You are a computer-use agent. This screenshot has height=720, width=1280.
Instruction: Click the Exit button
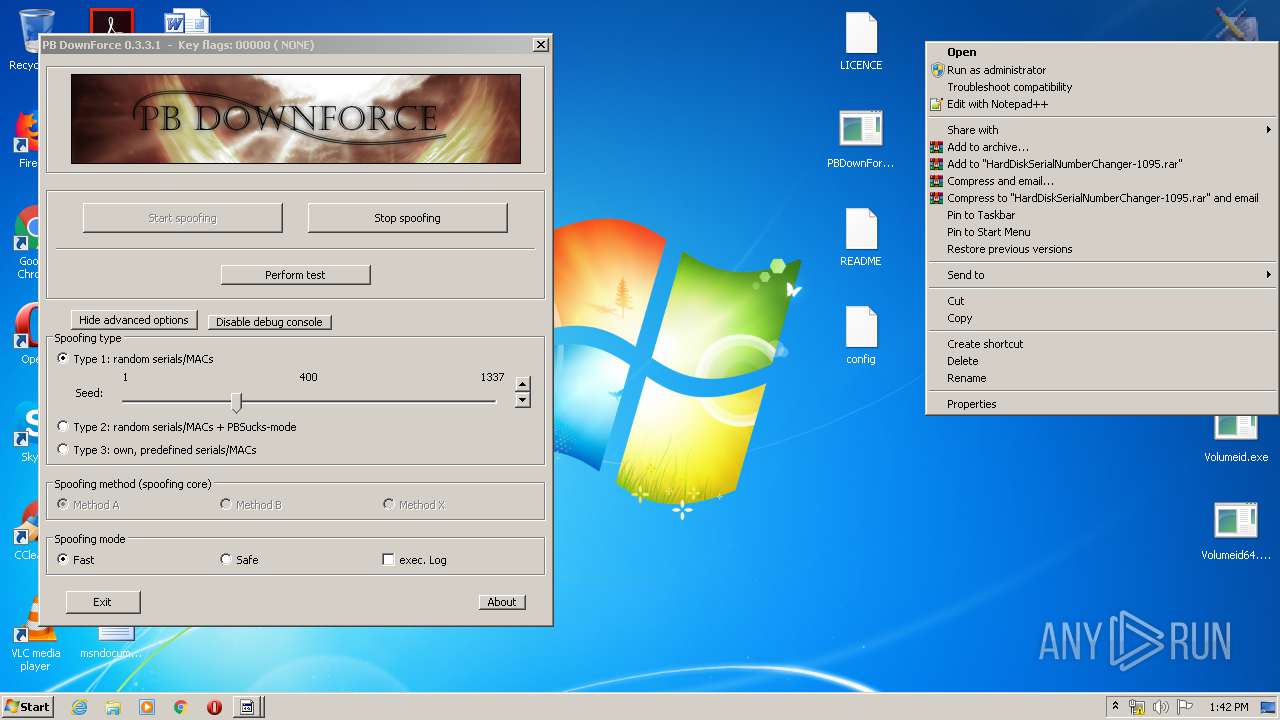coord(103,602)
